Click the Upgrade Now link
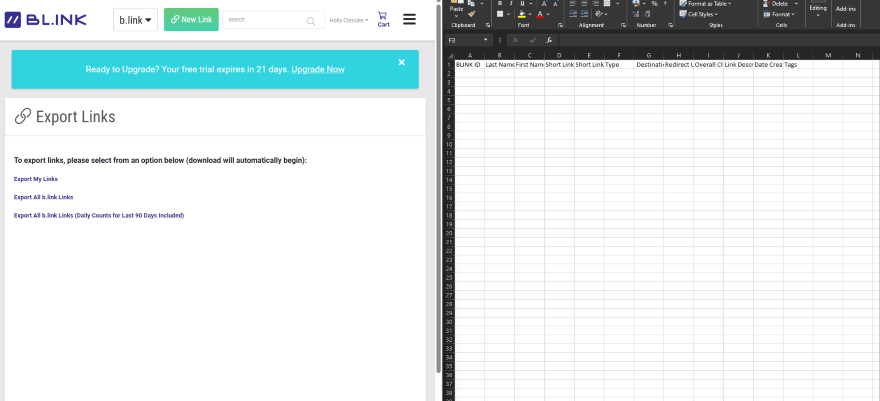 click(x=318, y=69)
